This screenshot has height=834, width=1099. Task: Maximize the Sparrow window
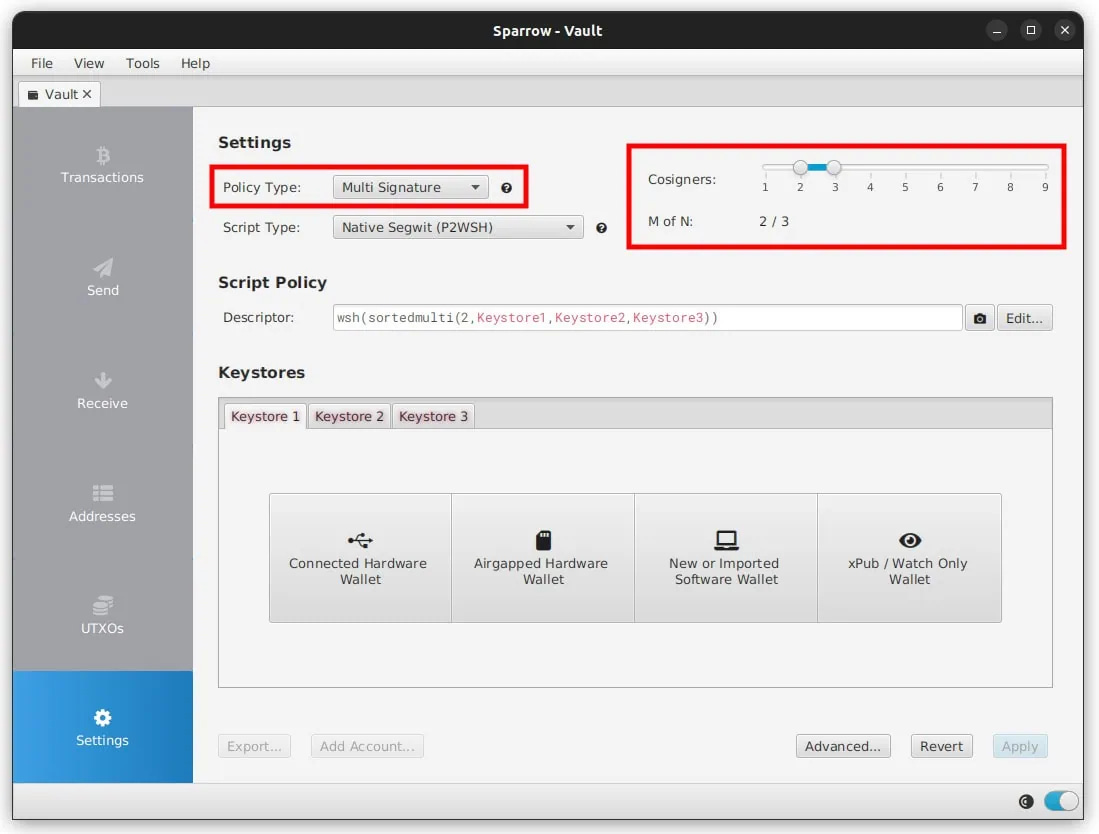1030,31
